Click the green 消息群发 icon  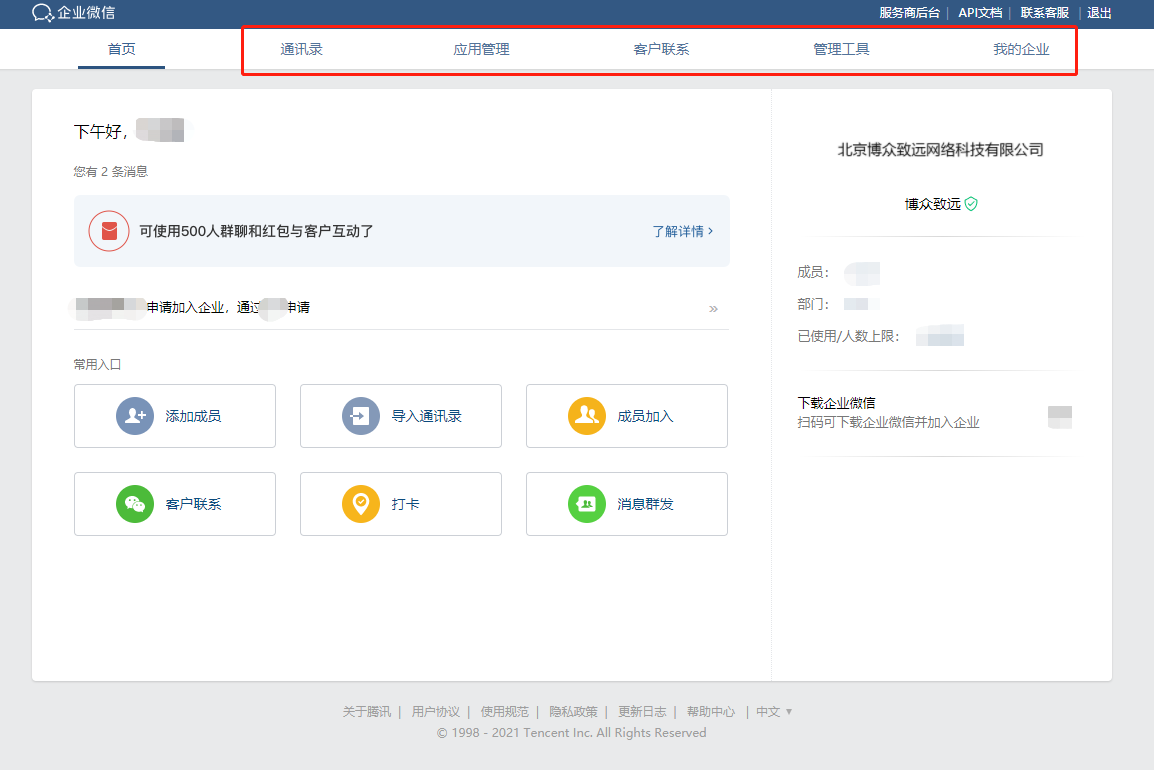[587, 504]
